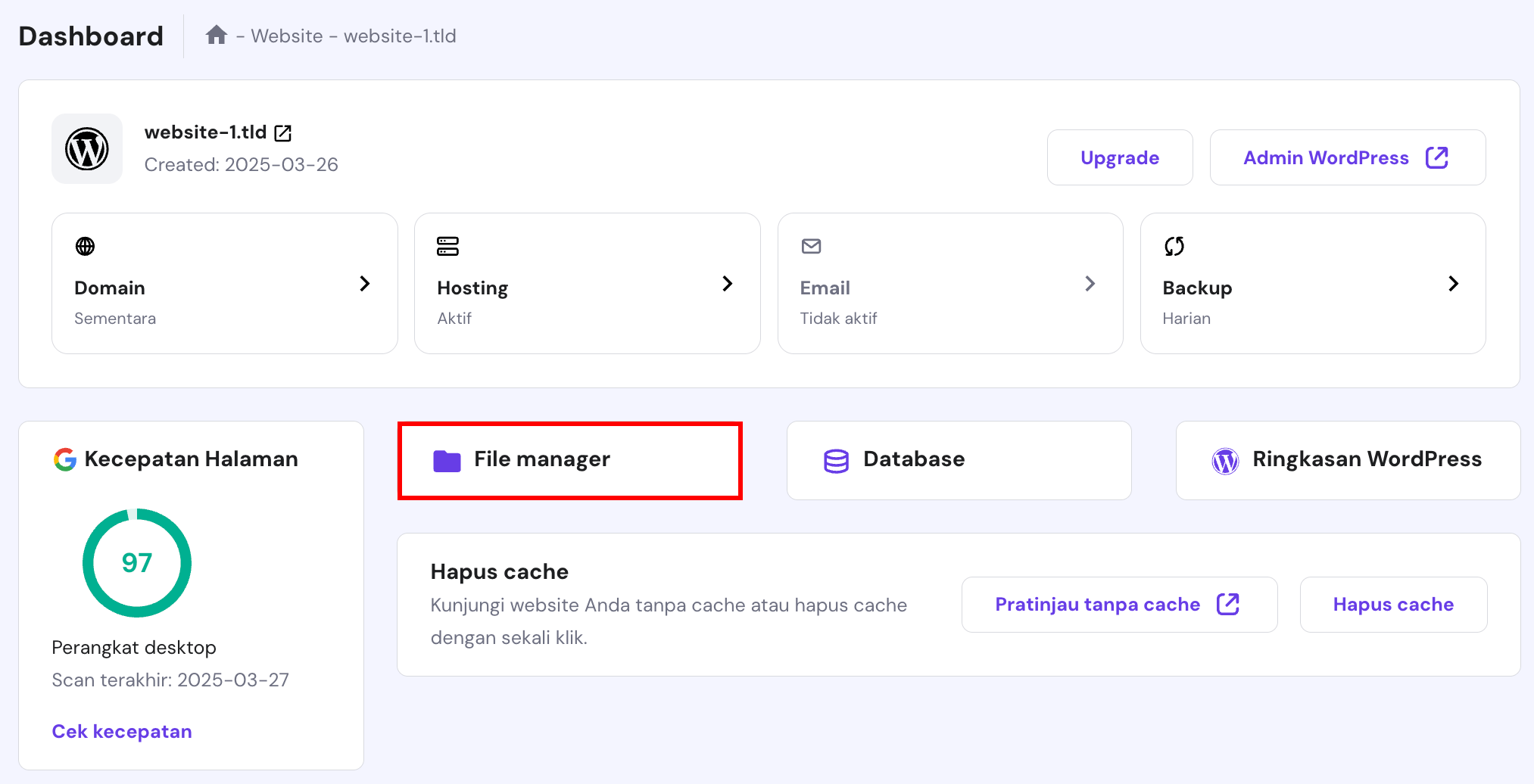Open Cek kecepatan link

(122, 731)
